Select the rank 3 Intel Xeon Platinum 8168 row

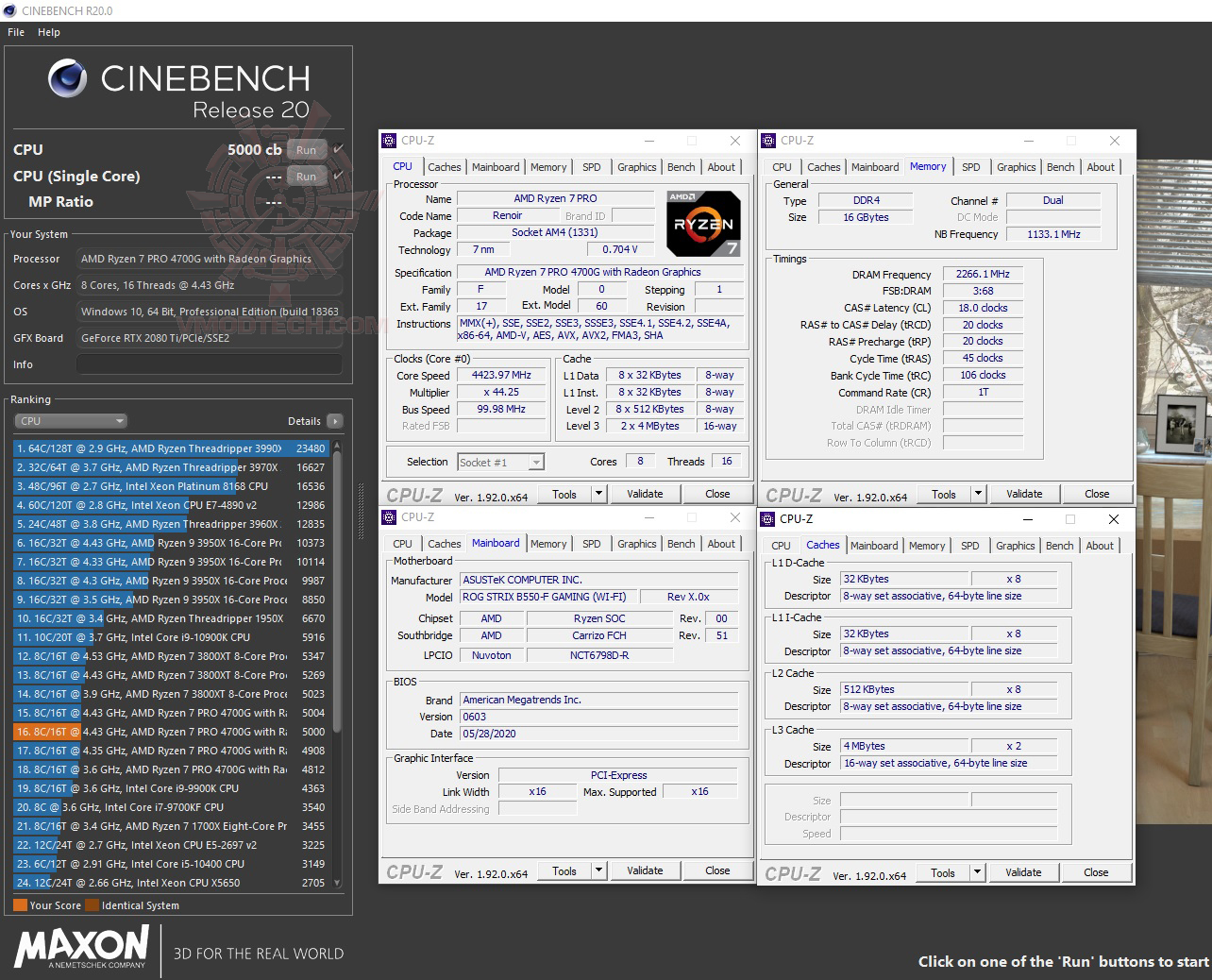[x=171, y=486]
